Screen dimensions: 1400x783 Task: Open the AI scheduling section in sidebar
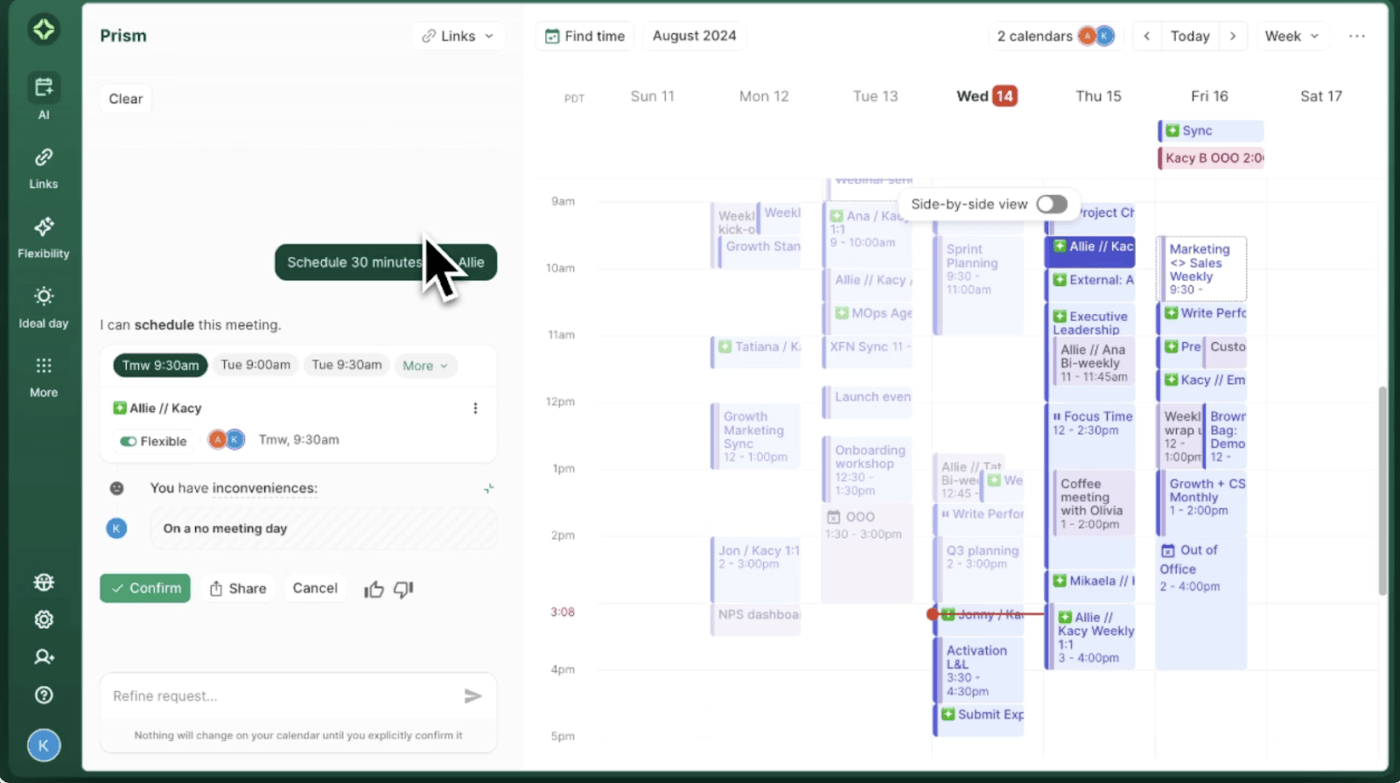(43, 97)
